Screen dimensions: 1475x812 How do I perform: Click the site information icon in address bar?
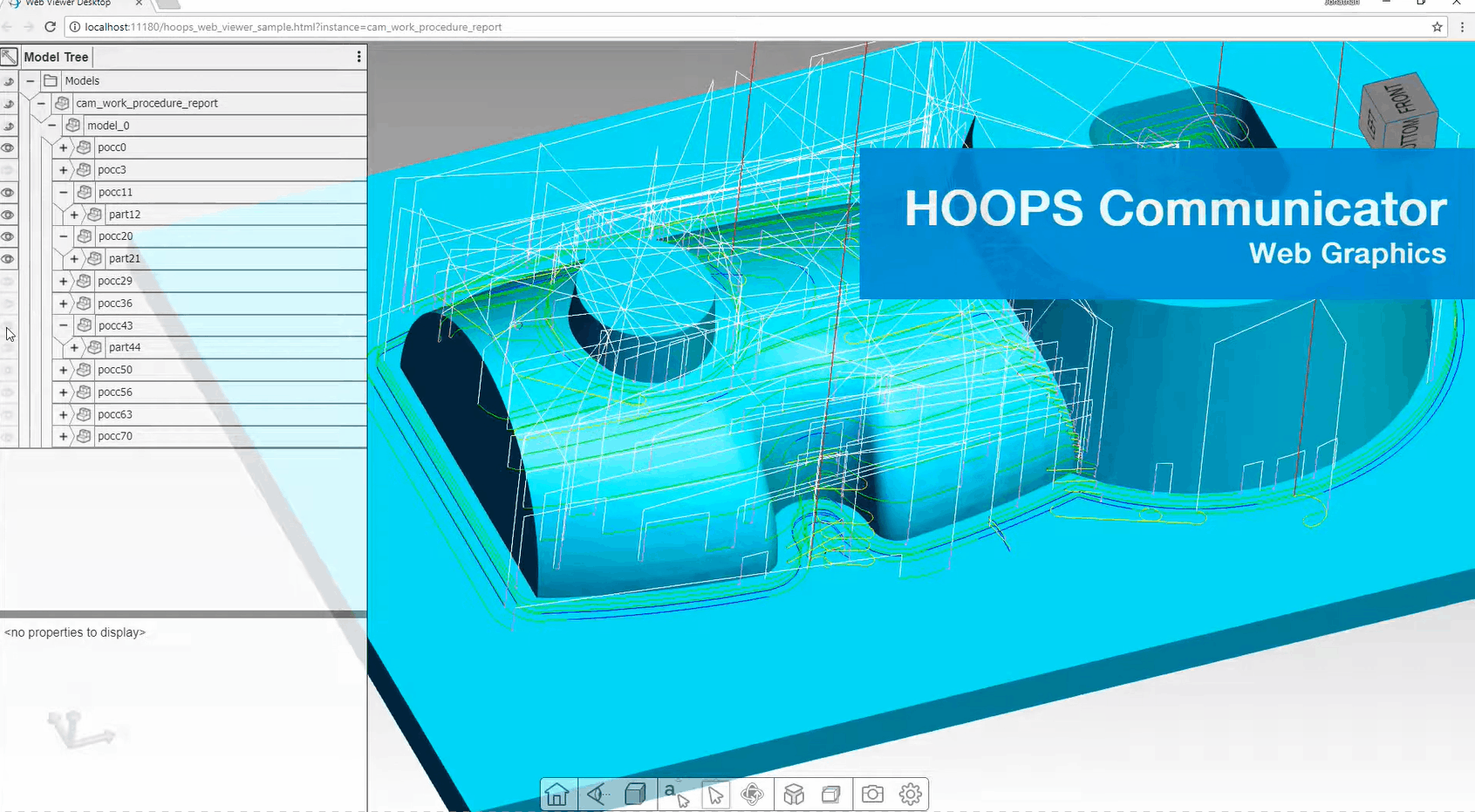(74, 27)
